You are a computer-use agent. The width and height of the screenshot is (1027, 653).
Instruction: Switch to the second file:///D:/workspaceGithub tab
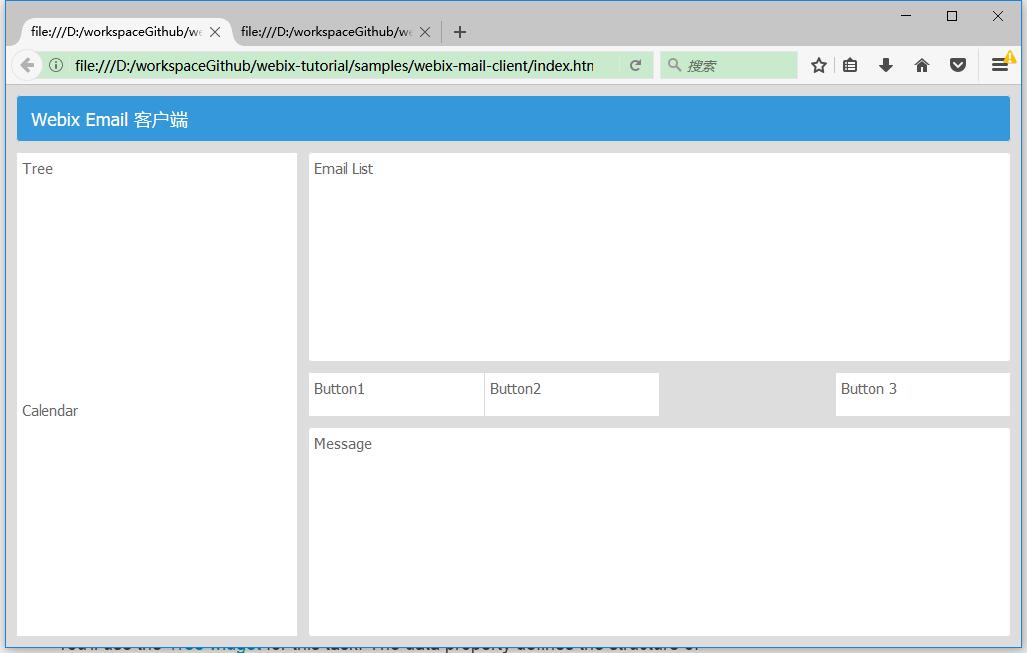coord(326,32)
